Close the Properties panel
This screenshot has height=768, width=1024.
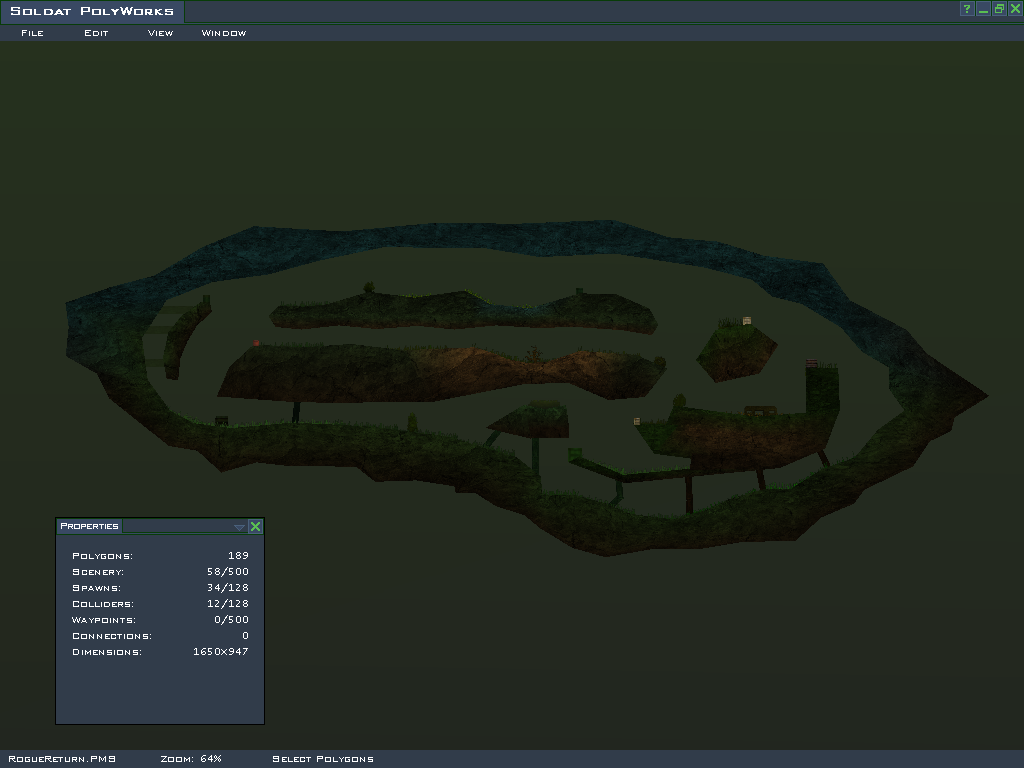(255, 526)
